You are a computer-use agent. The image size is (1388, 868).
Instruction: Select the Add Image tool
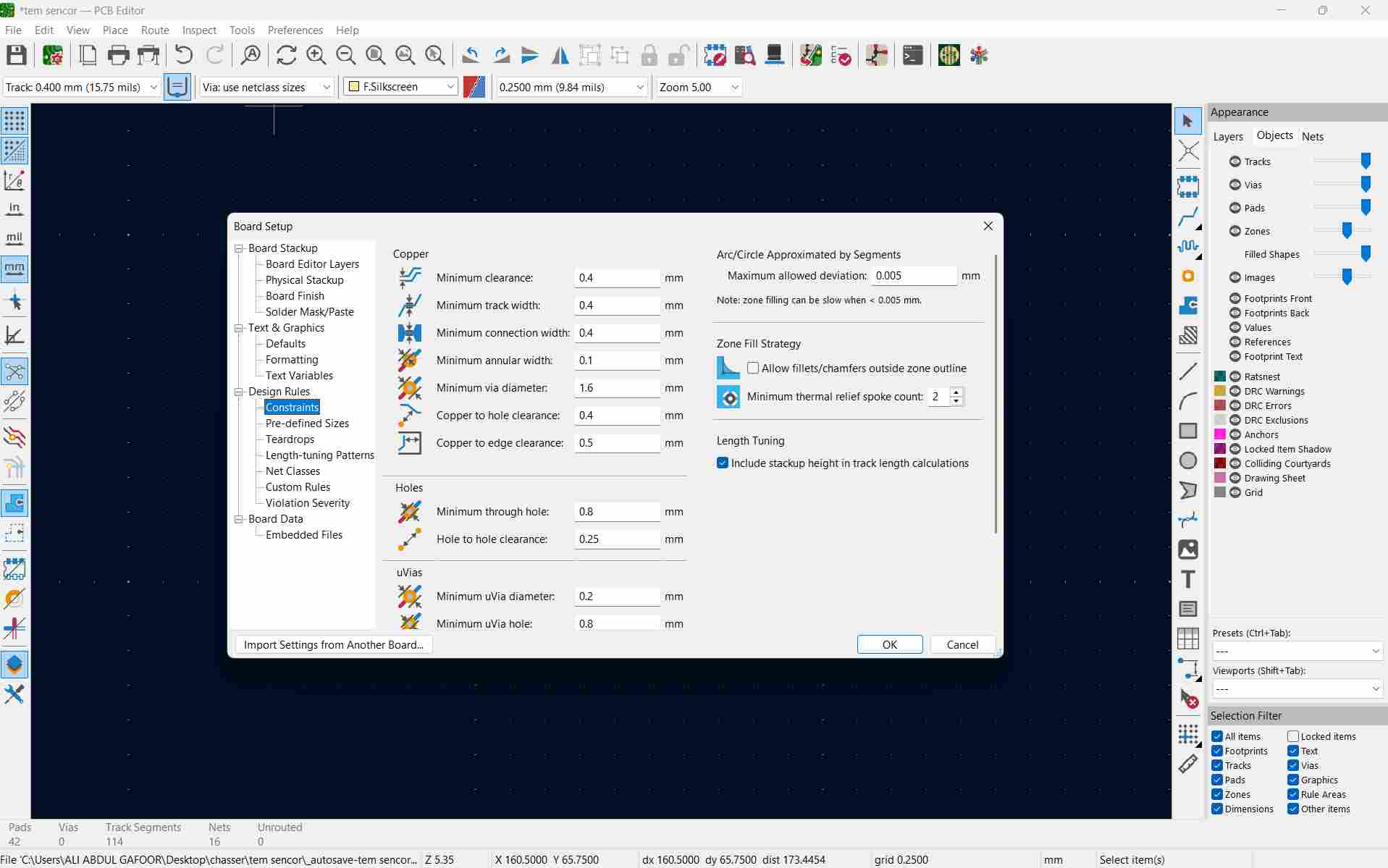click(1187, 549)
